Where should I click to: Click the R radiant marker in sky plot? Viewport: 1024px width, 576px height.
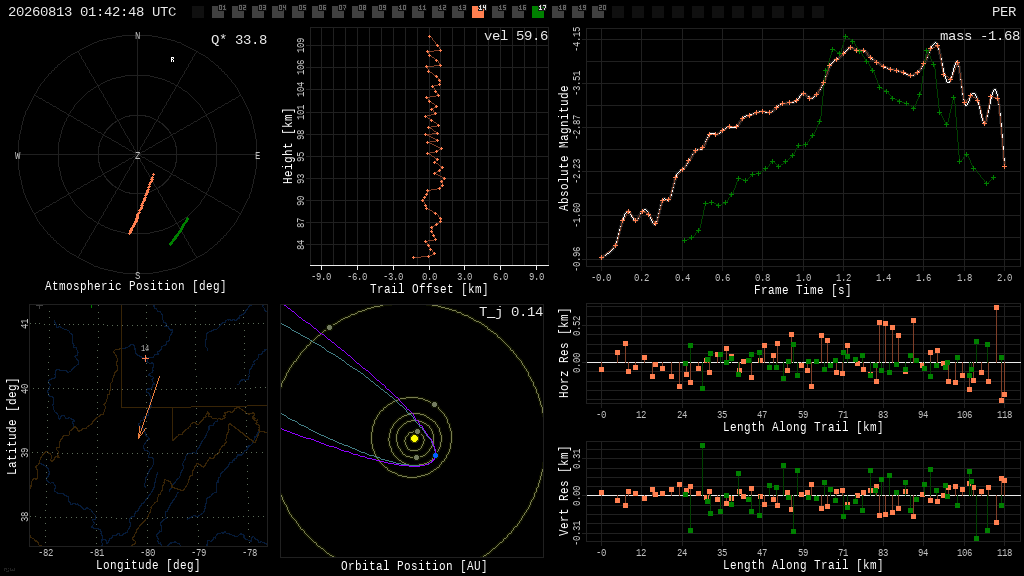pyautogui.click(x=172, y=59)
